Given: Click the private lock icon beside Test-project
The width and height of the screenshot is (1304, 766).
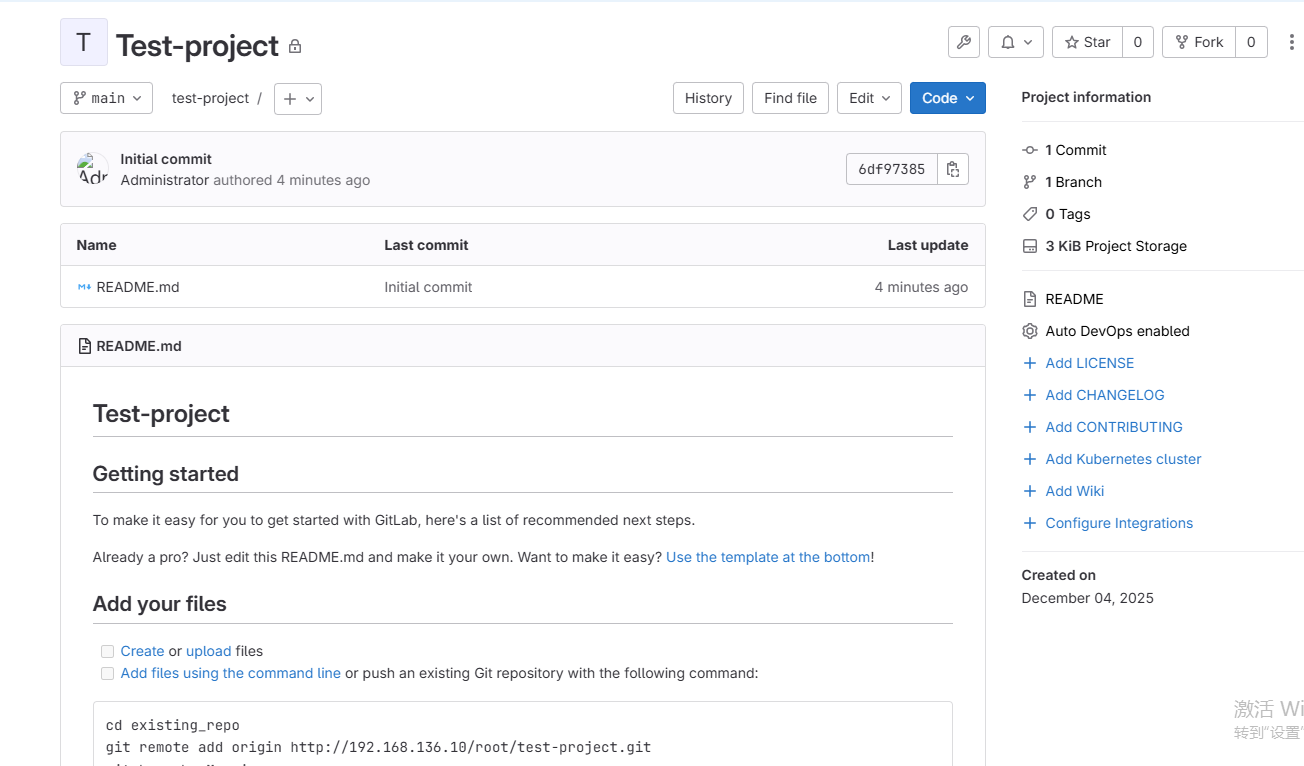Looking at the screenshot, I should (295, 46).
